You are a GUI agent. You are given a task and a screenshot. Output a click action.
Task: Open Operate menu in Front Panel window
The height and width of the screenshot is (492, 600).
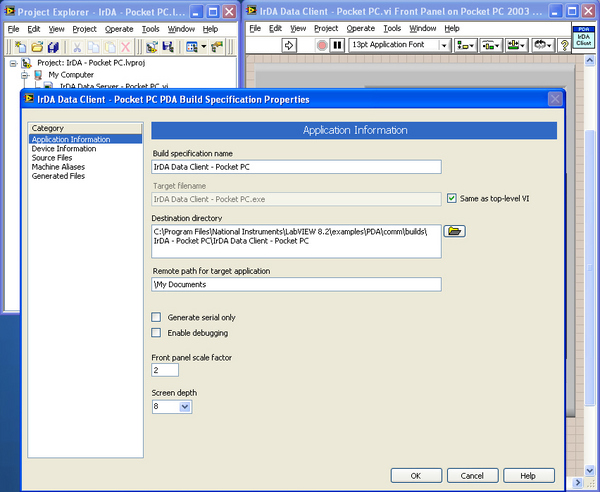360,28
